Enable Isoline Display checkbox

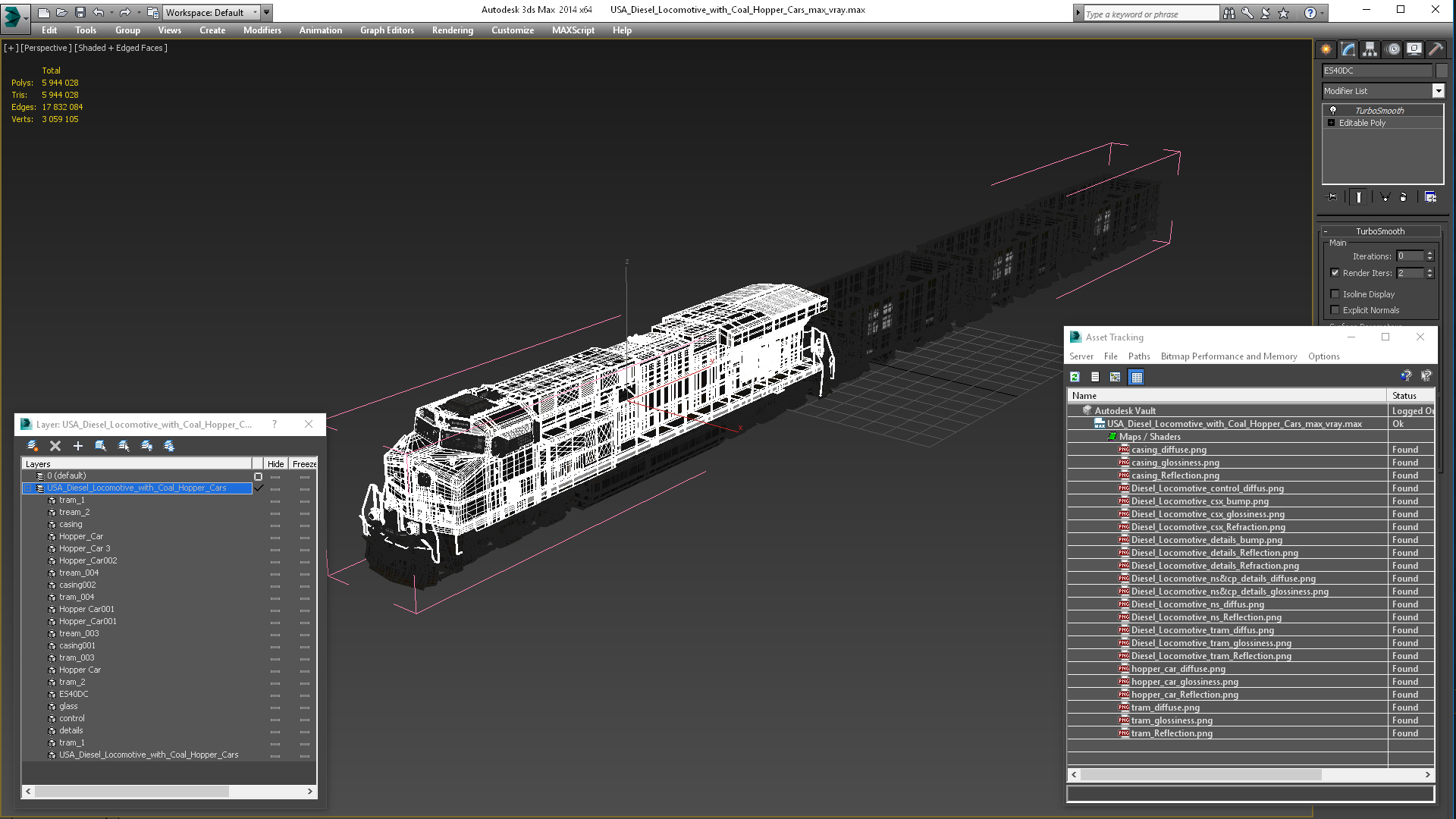click(x=1335, y=294)
